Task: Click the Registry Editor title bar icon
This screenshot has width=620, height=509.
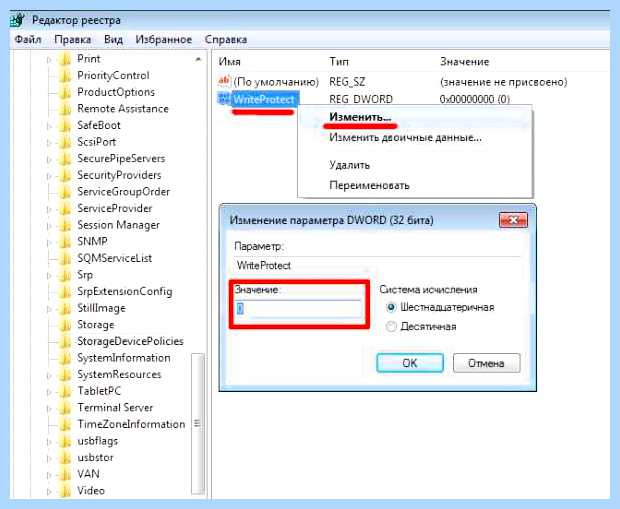Action: 17,20
